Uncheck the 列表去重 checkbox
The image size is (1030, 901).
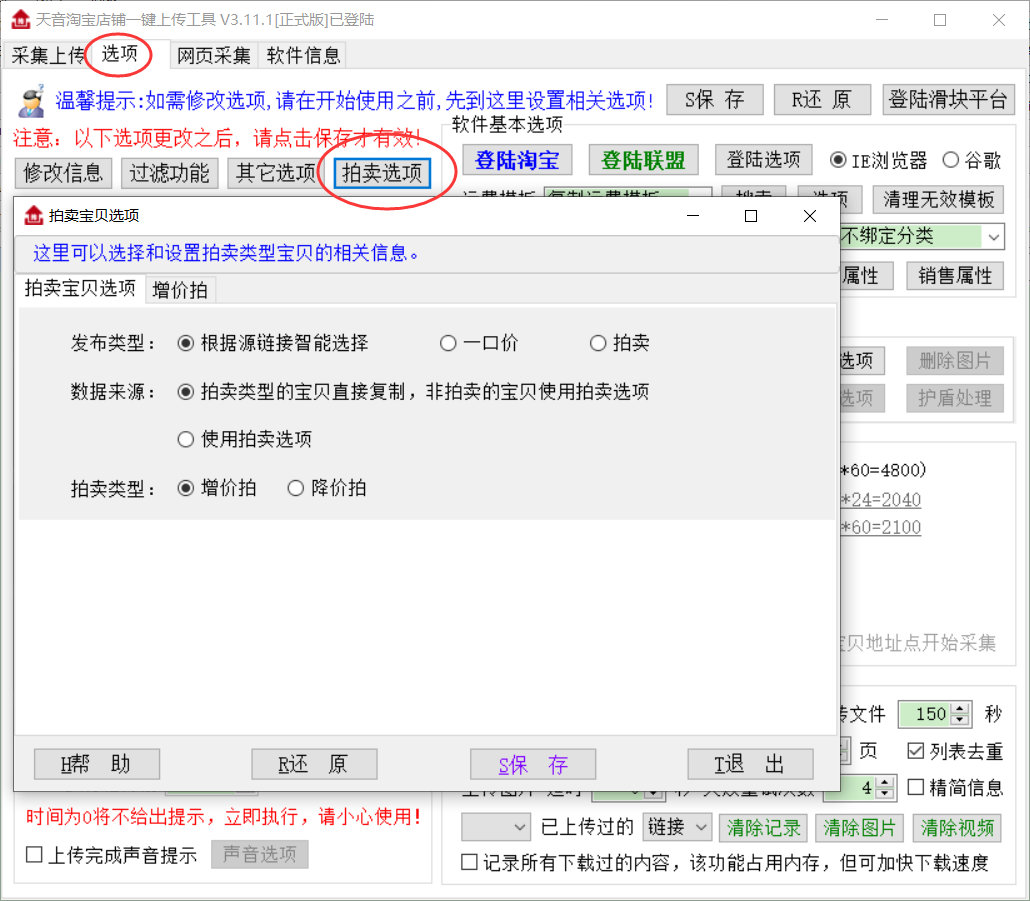point(916,751)
